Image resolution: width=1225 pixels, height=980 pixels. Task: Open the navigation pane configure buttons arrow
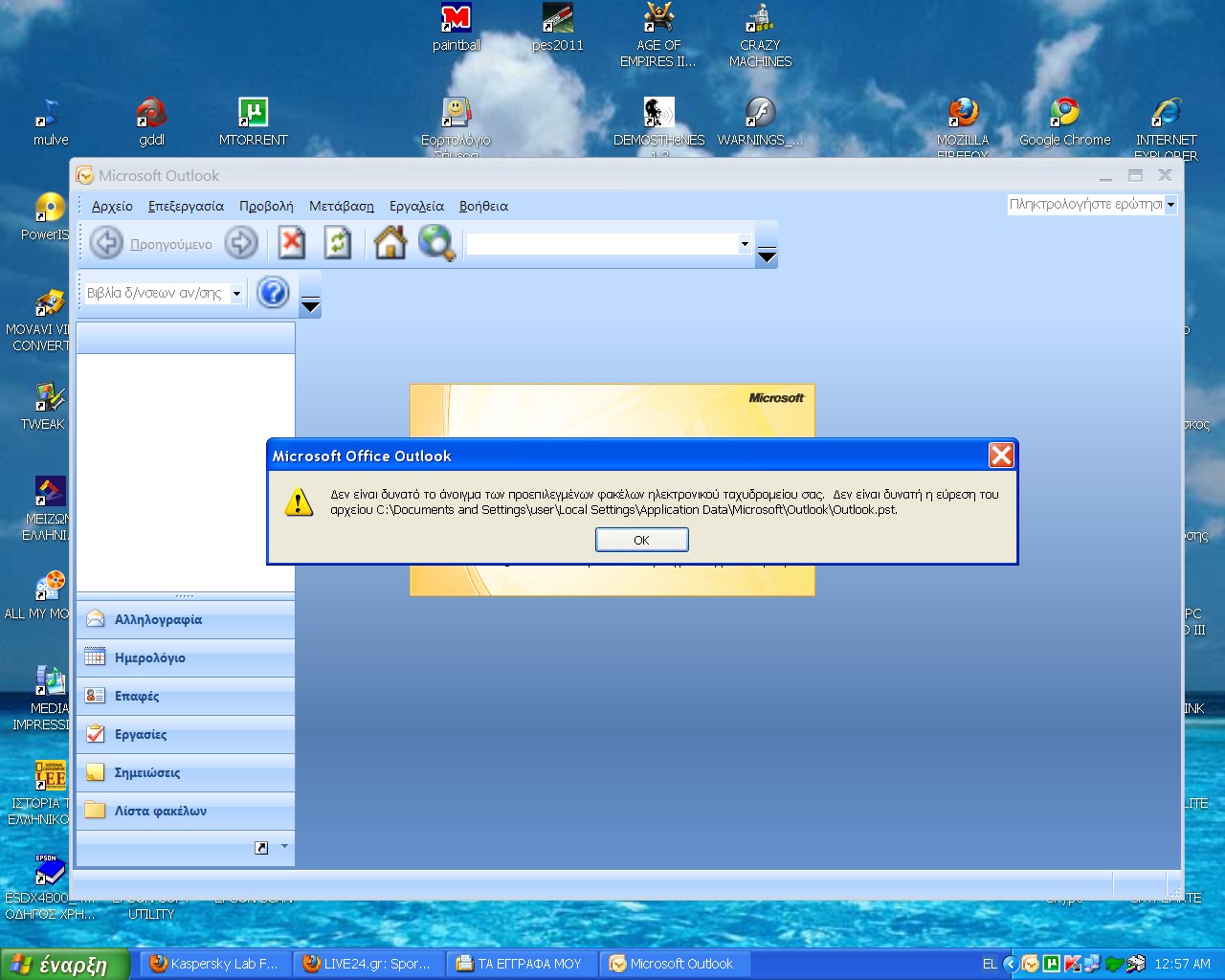(284, 847)
